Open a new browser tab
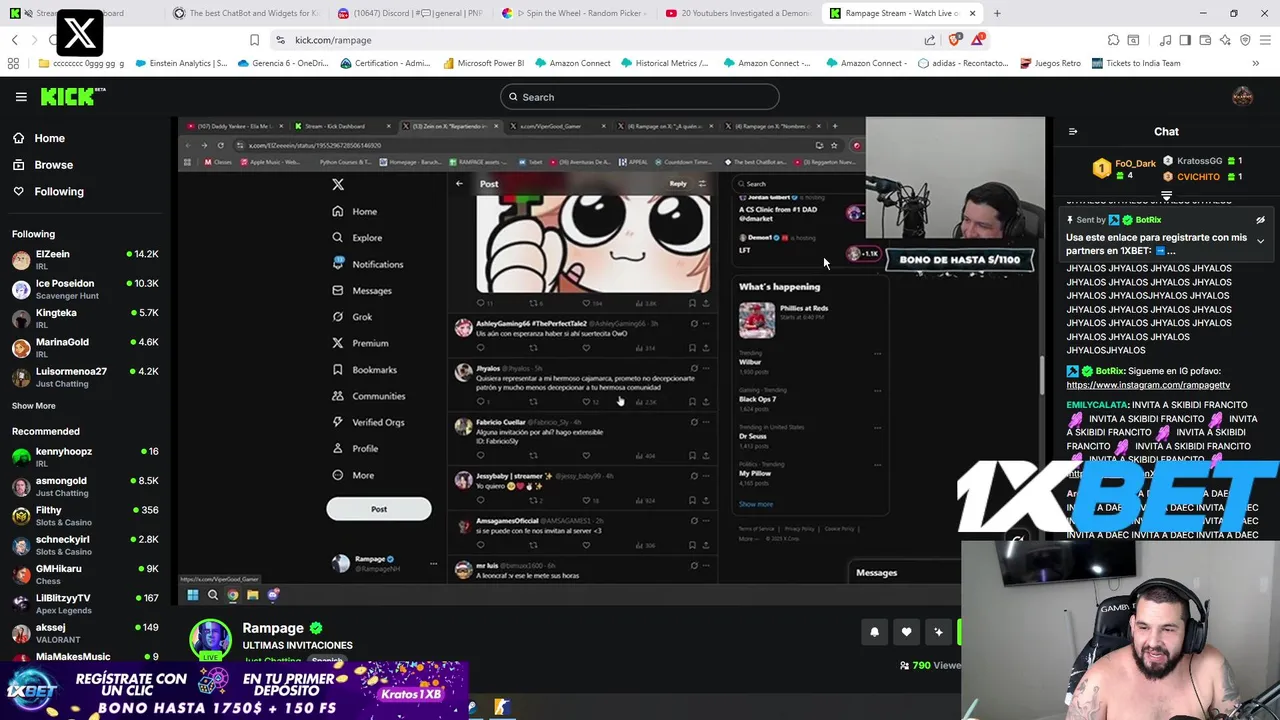The height and width of the screenshot is (720, 1280). 997,13
